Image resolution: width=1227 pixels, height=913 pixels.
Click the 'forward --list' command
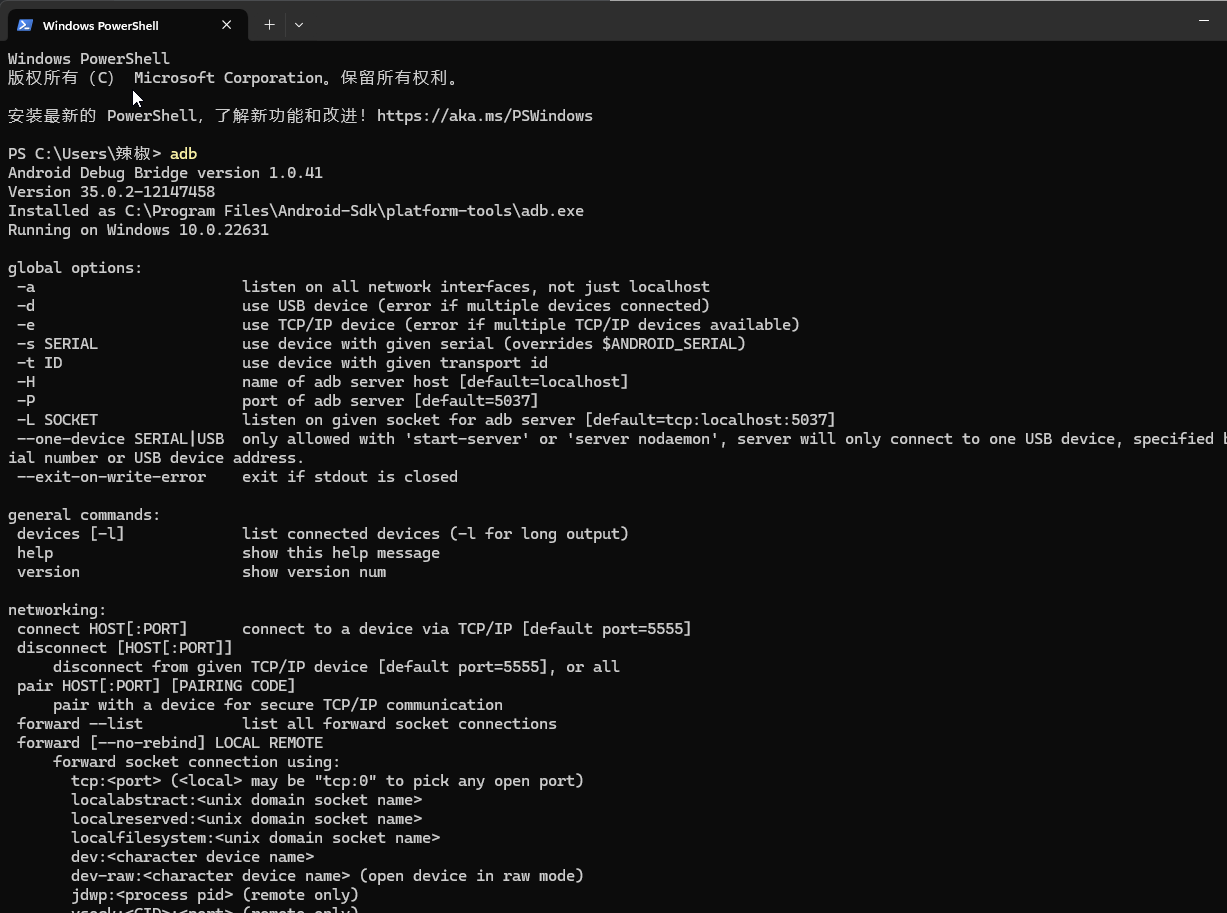(x=80, y=724)
